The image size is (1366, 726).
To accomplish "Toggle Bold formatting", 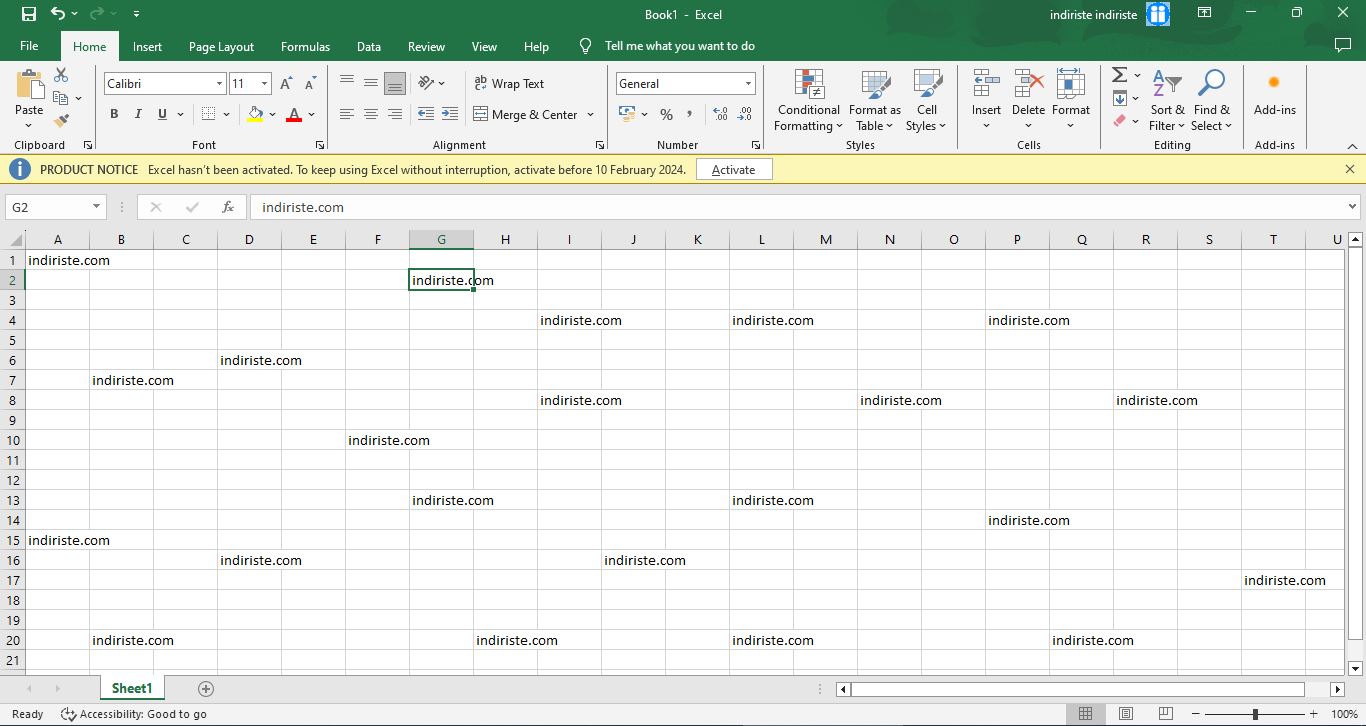I will [114, 114].
